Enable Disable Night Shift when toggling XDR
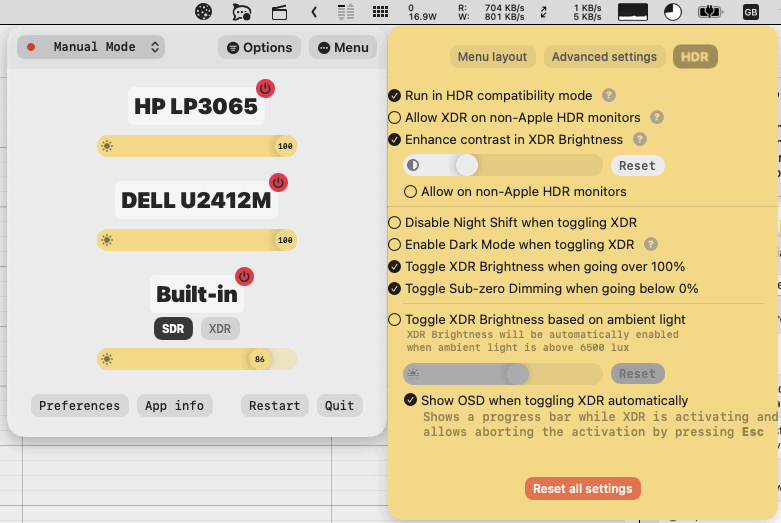 pyautogui.click(x=394, y=222)
